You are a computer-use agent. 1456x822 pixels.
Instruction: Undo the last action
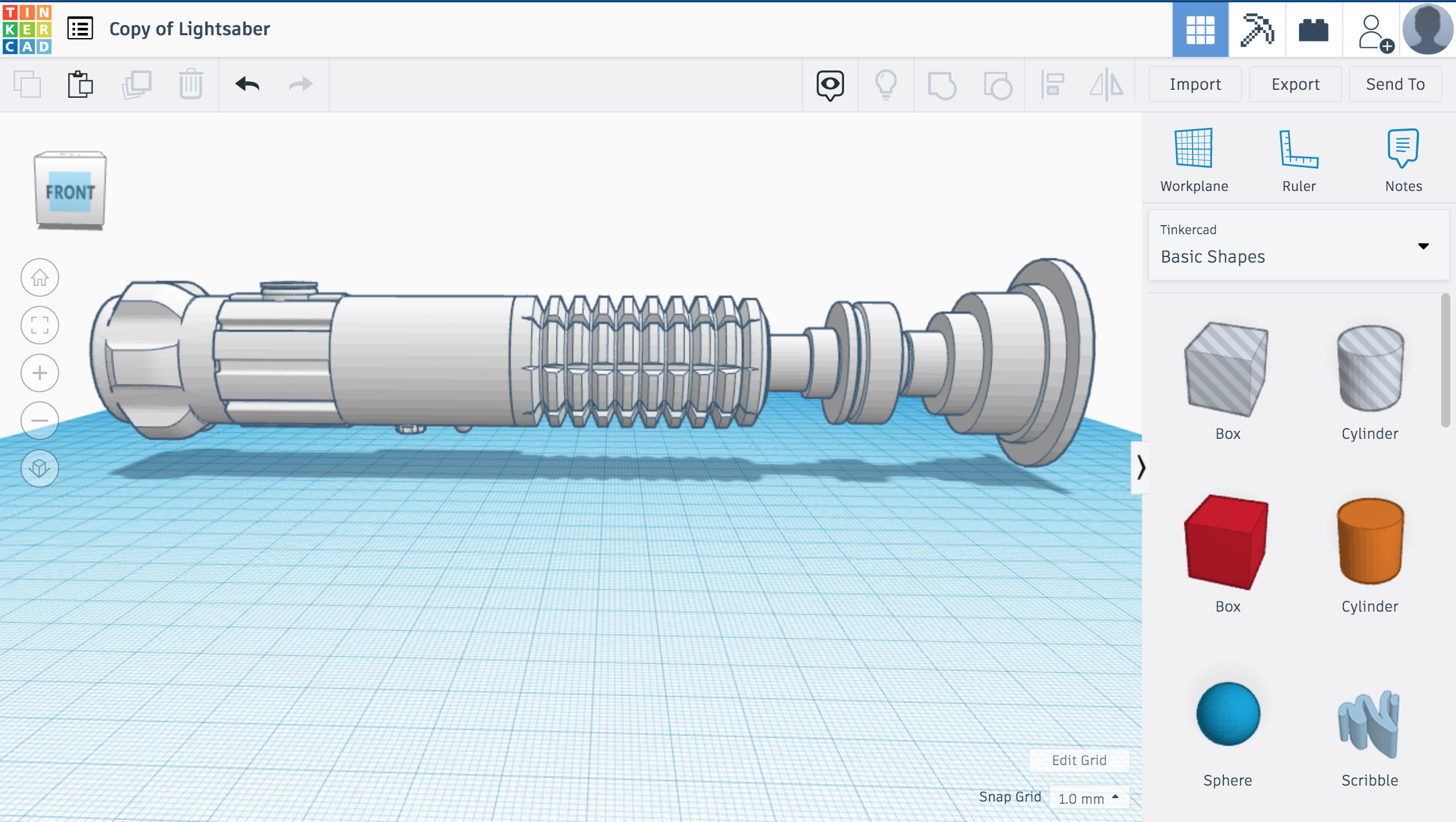point(247,85)
